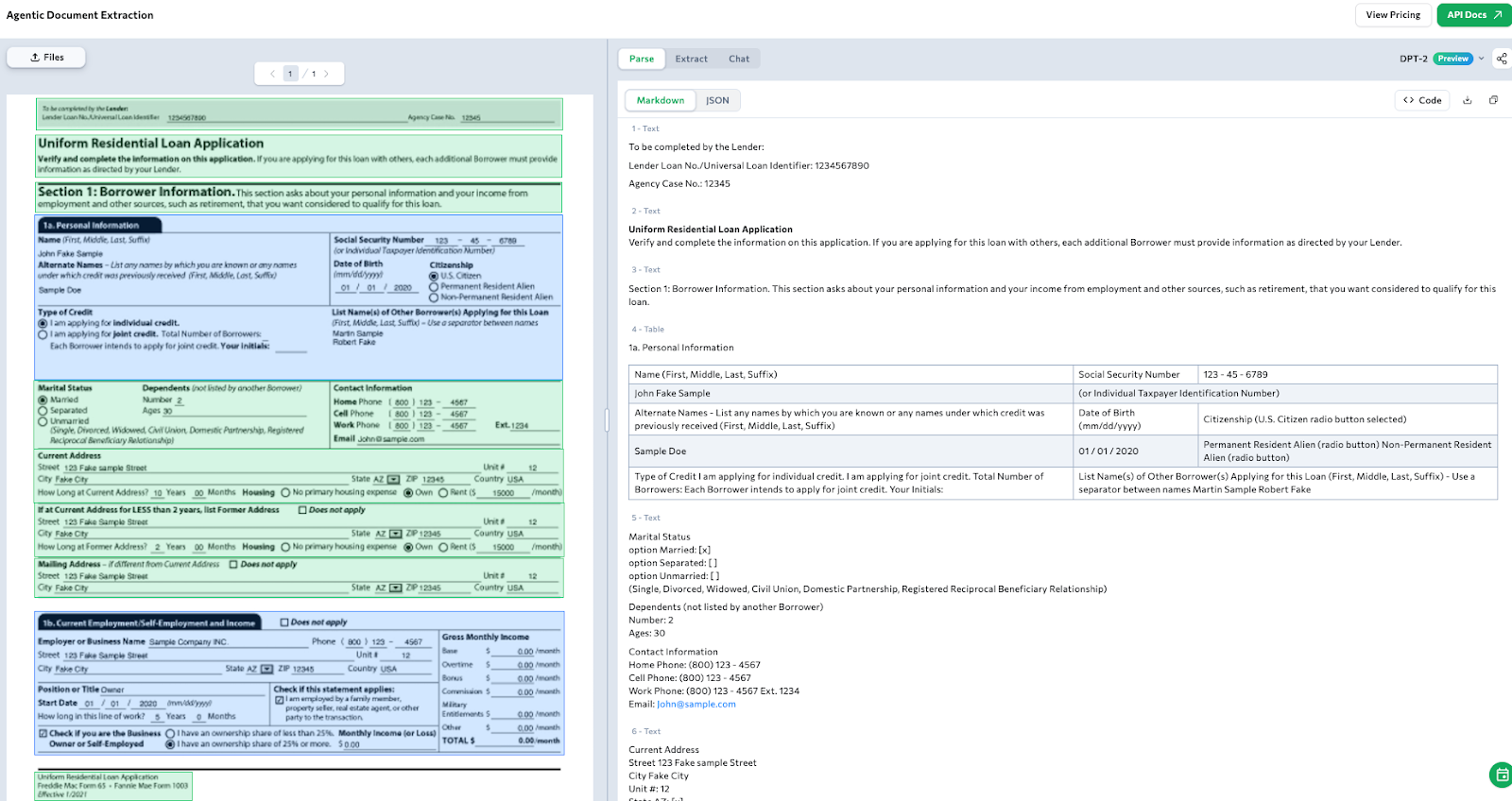Go to the previous document page

click(x=273, y=74)
